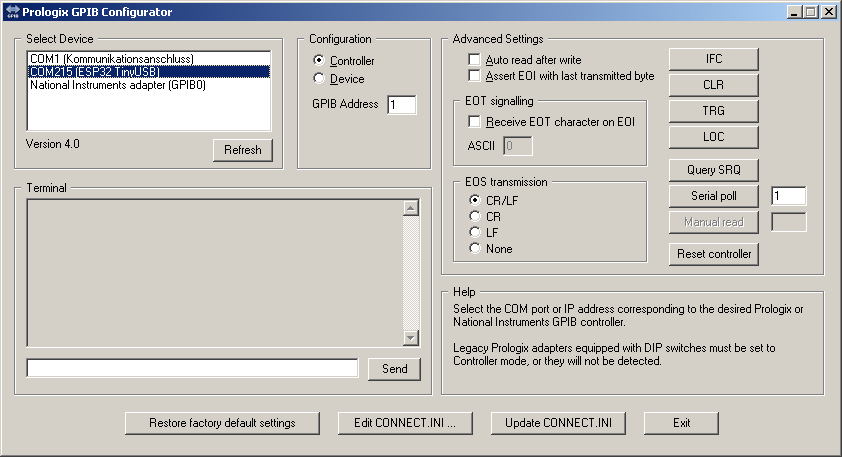Screen dimensions: 842x457
Task: Open Edit CONNECT.INI ...
Action: pyautogui.click(x=405, y=423)
